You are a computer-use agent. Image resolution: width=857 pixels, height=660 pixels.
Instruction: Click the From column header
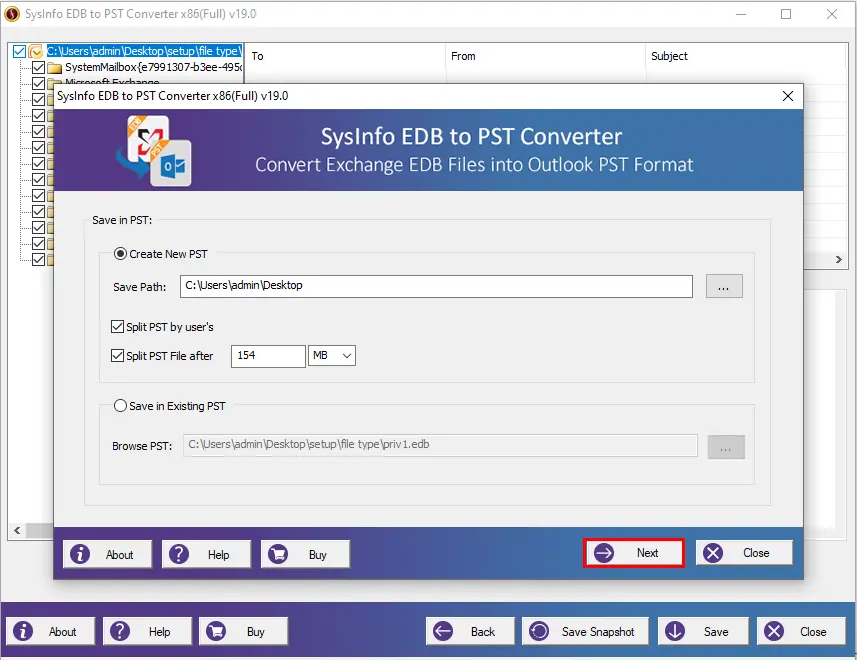click(545, 56)
